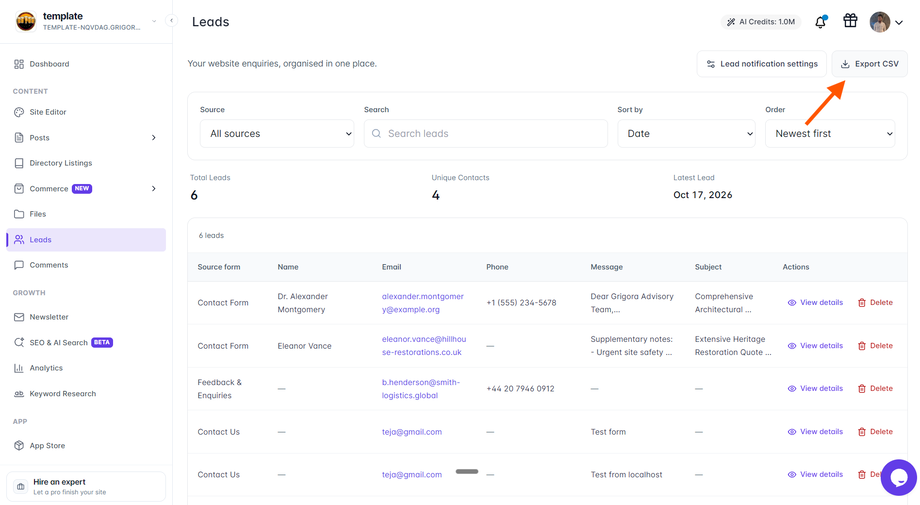The width and height of the screenshot is (920, 505).
Task: Click b.henderson@smith-logistics.global email
Action: (421, 389)
